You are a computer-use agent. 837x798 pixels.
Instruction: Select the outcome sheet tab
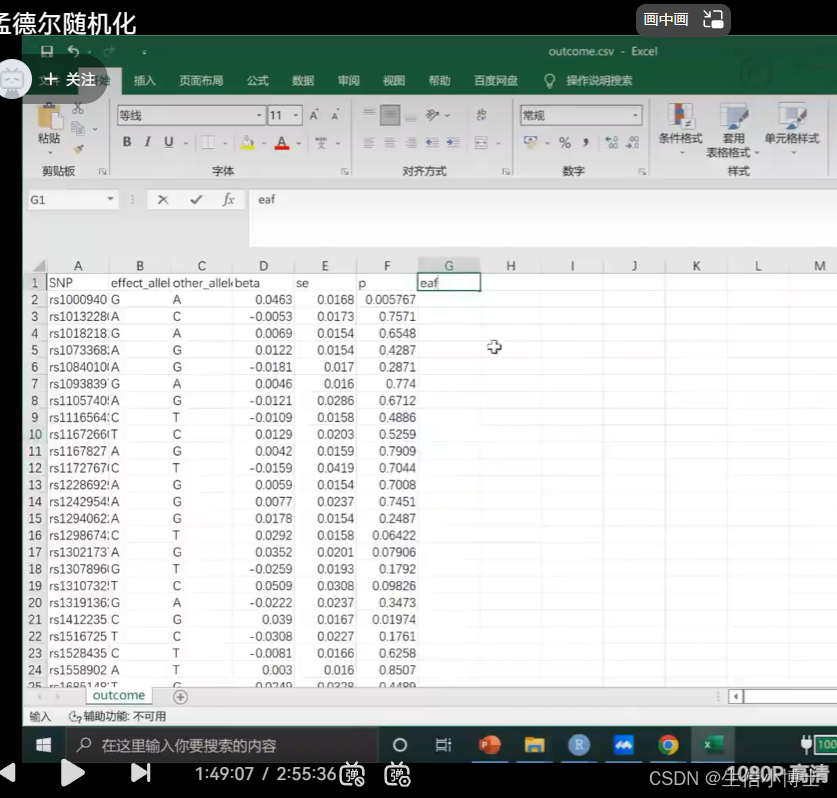(x=119, y=695)
